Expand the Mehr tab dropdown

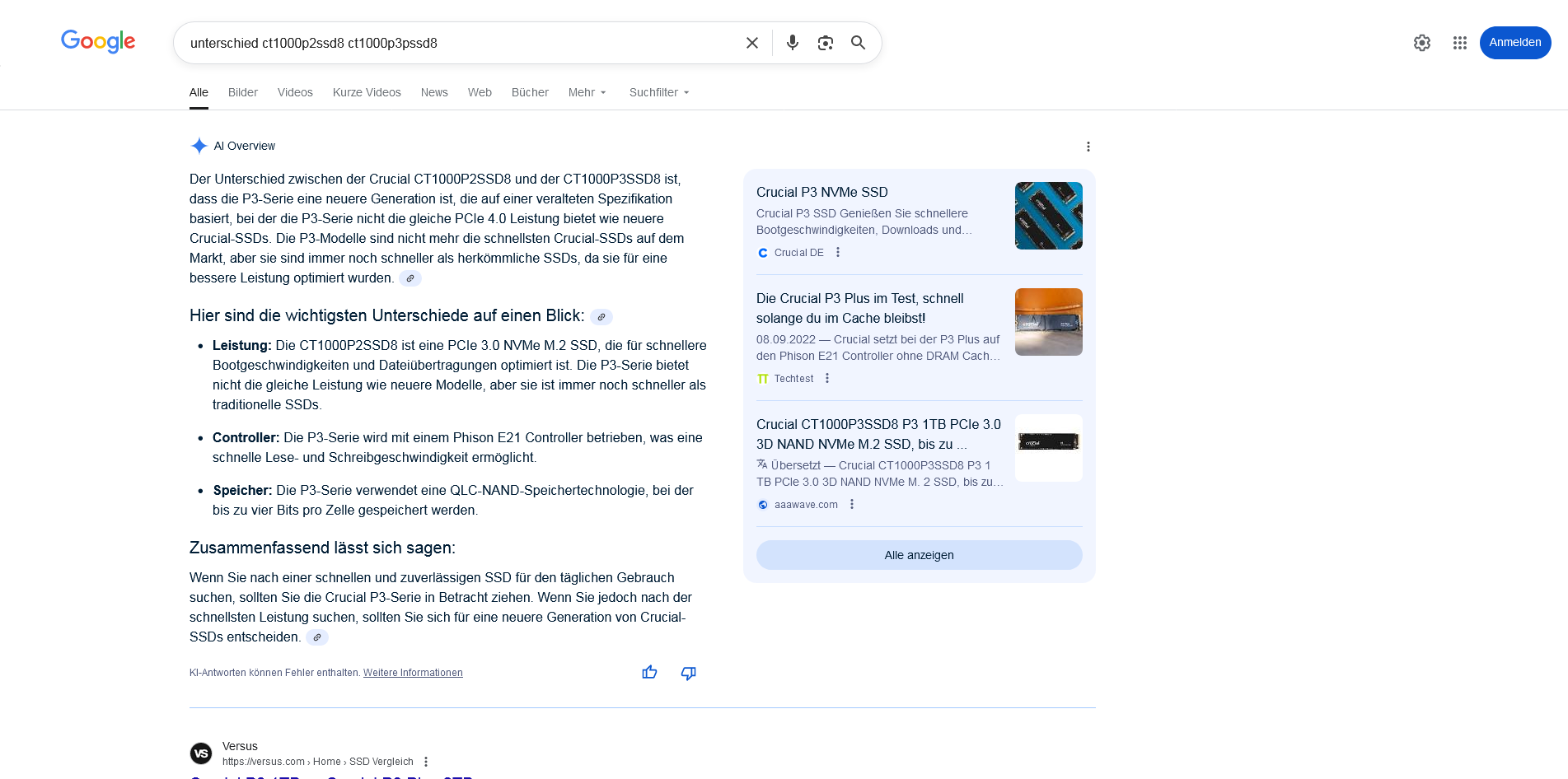(587, 92)
